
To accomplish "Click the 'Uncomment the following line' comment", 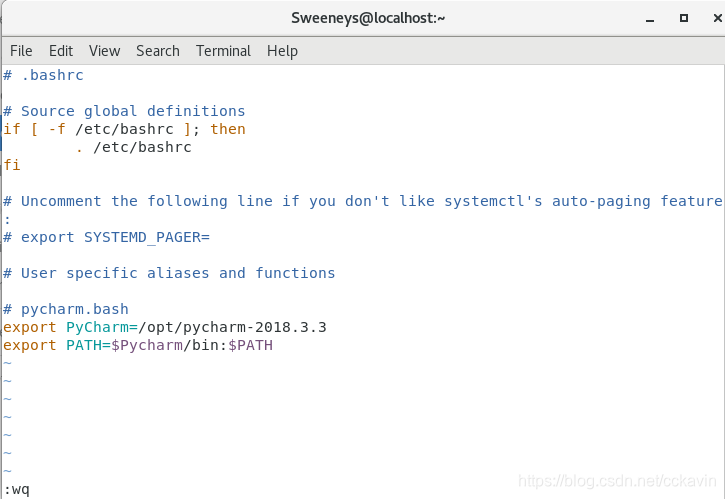I will (x=362, y=201).
